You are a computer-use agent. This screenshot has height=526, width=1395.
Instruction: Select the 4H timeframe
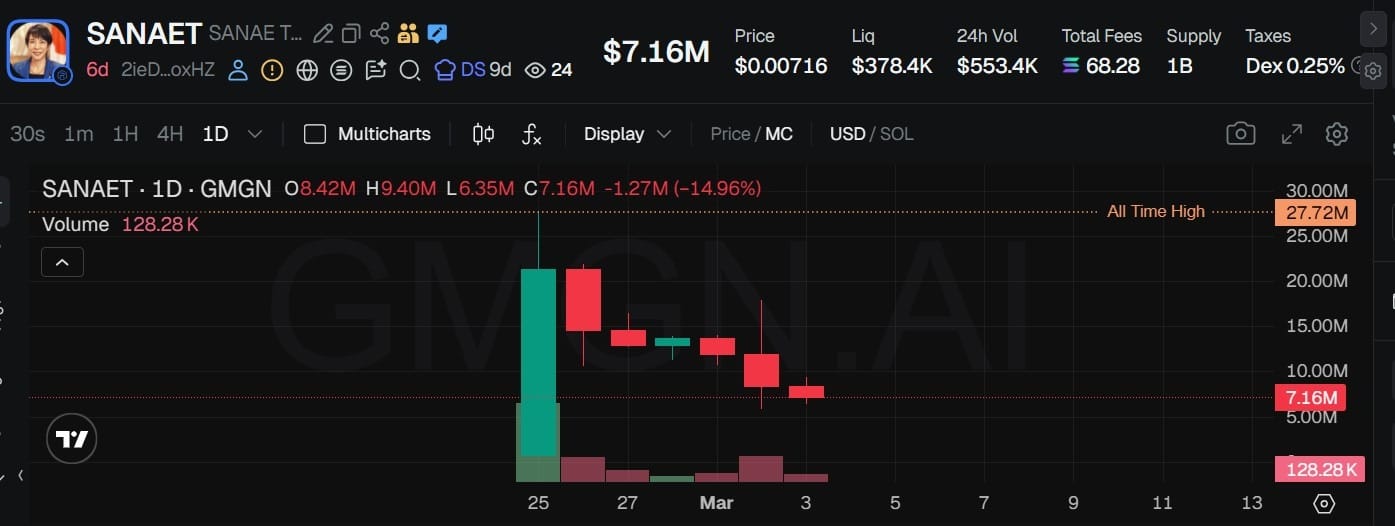click(170, 134)
